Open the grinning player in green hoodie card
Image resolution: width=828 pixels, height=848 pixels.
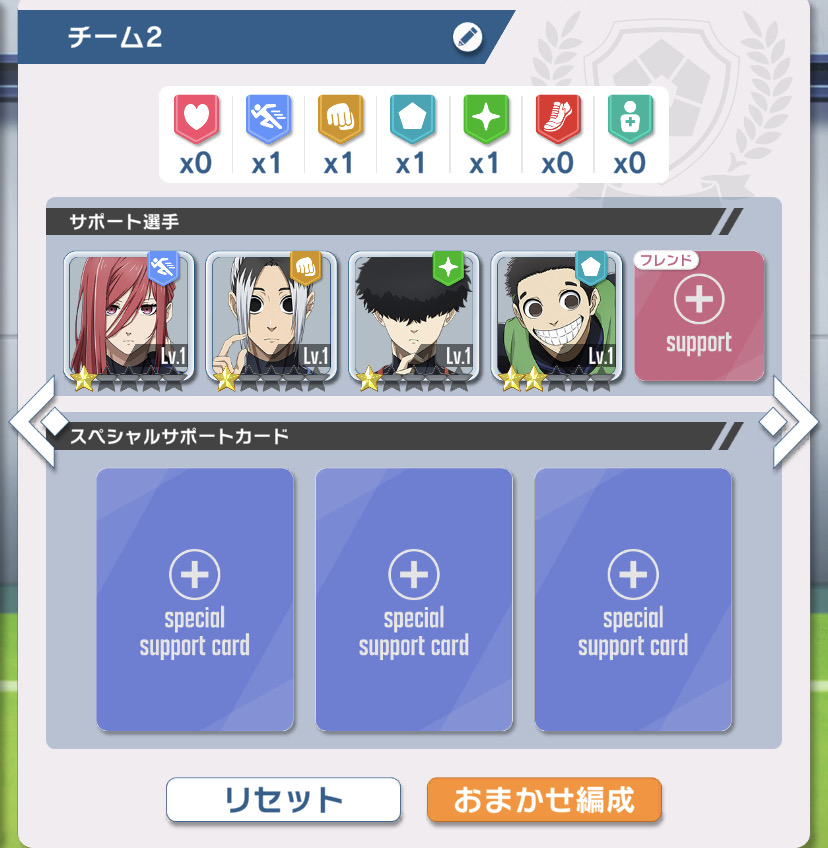pos(557,317)
